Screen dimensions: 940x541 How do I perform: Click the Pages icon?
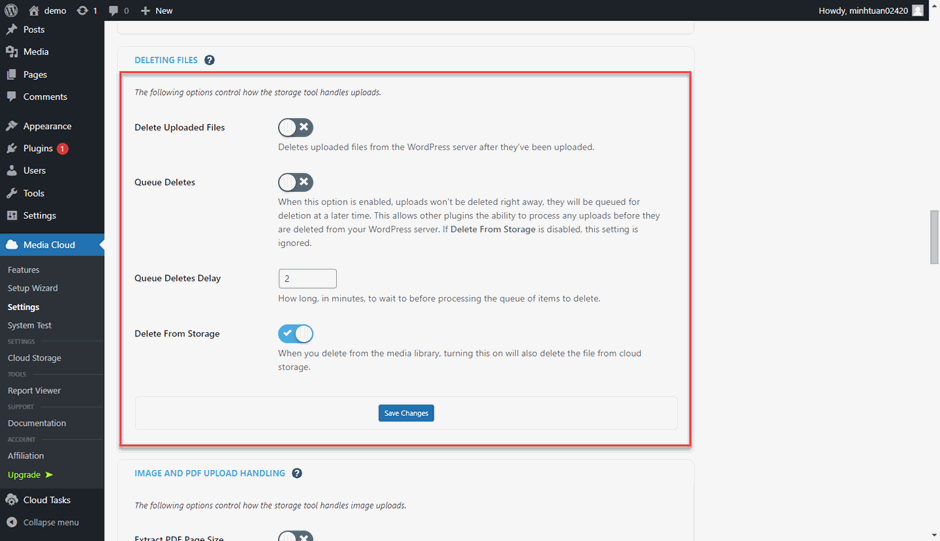(x=11, y=74)
